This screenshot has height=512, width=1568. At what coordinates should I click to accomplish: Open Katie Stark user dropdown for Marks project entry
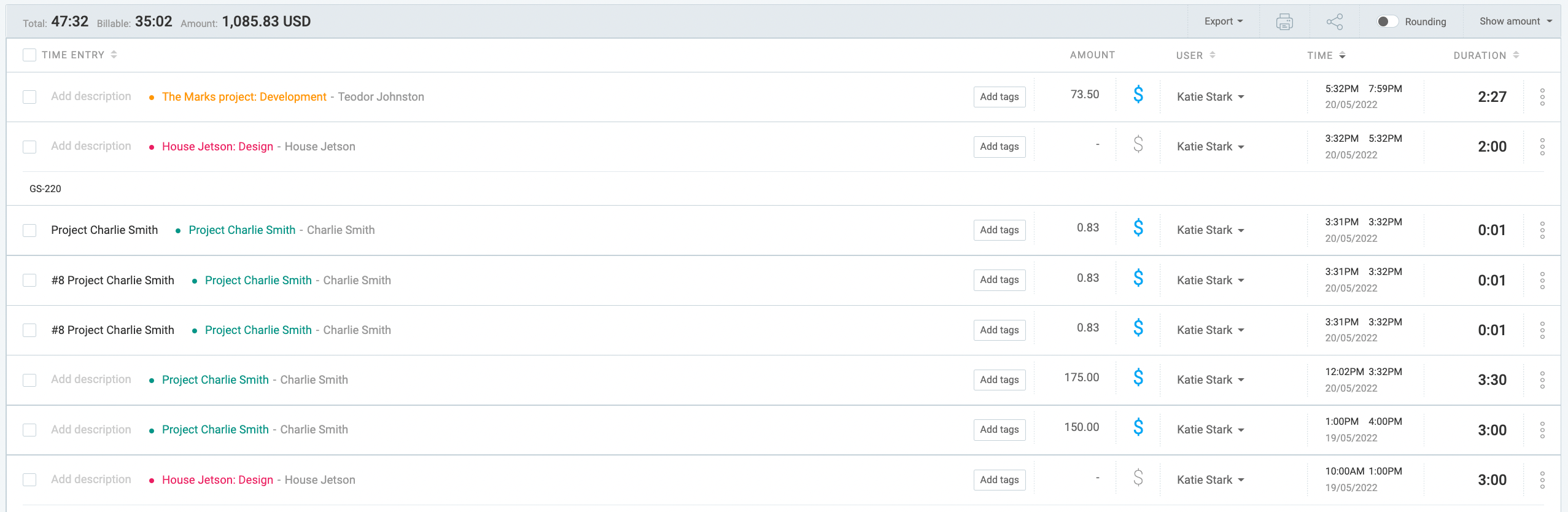click(1211, 97)
